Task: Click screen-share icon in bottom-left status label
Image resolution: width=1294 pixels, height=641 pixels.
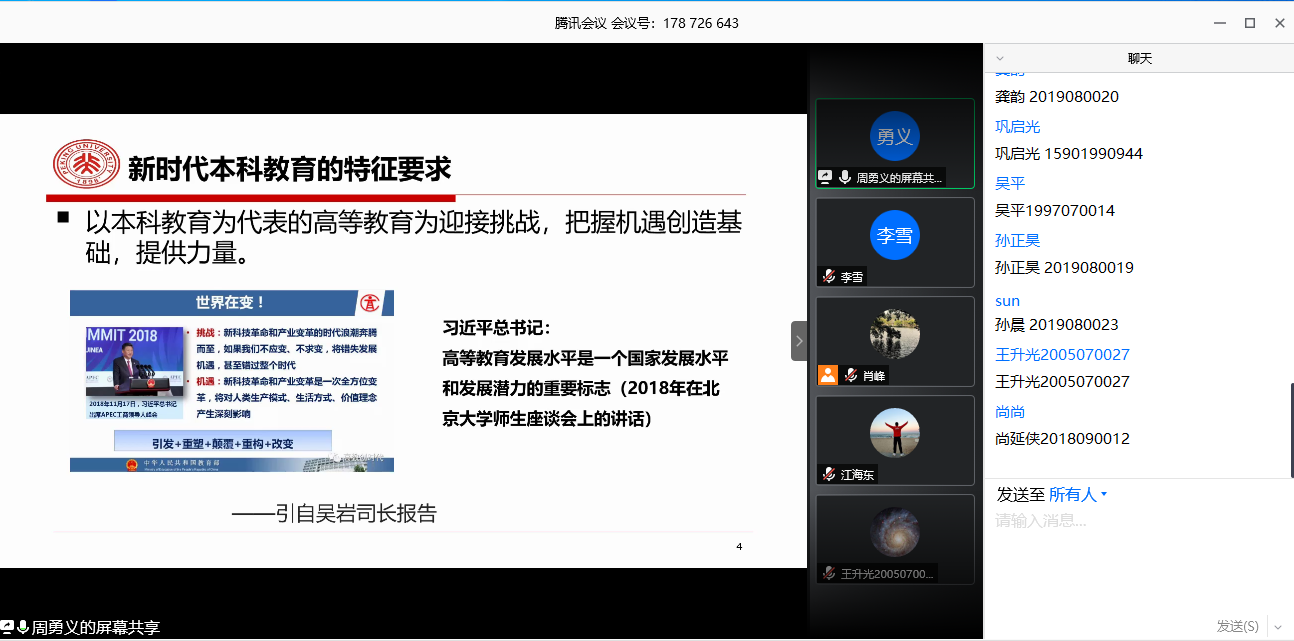Action: (x=7, y=627)
